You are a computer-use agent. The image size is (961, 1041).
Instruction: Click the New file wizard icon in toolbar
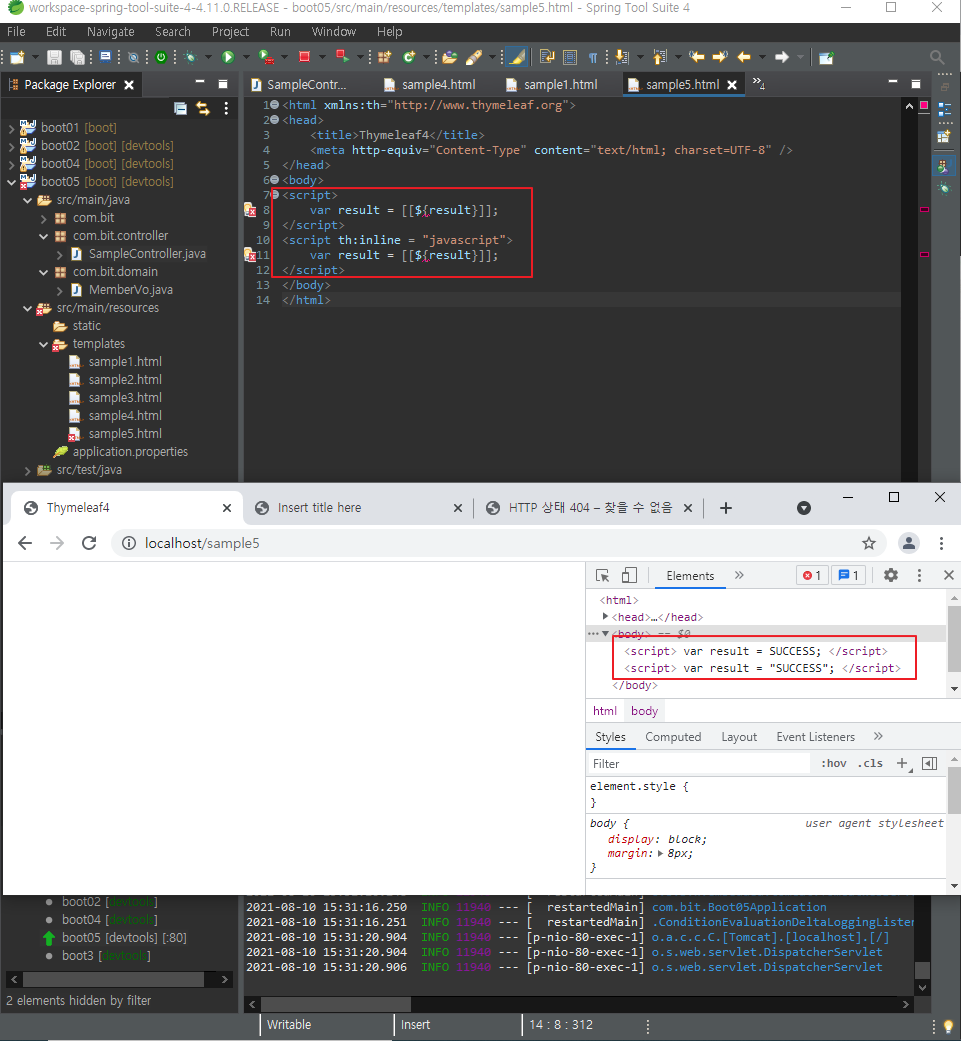[x=17, y=57]
